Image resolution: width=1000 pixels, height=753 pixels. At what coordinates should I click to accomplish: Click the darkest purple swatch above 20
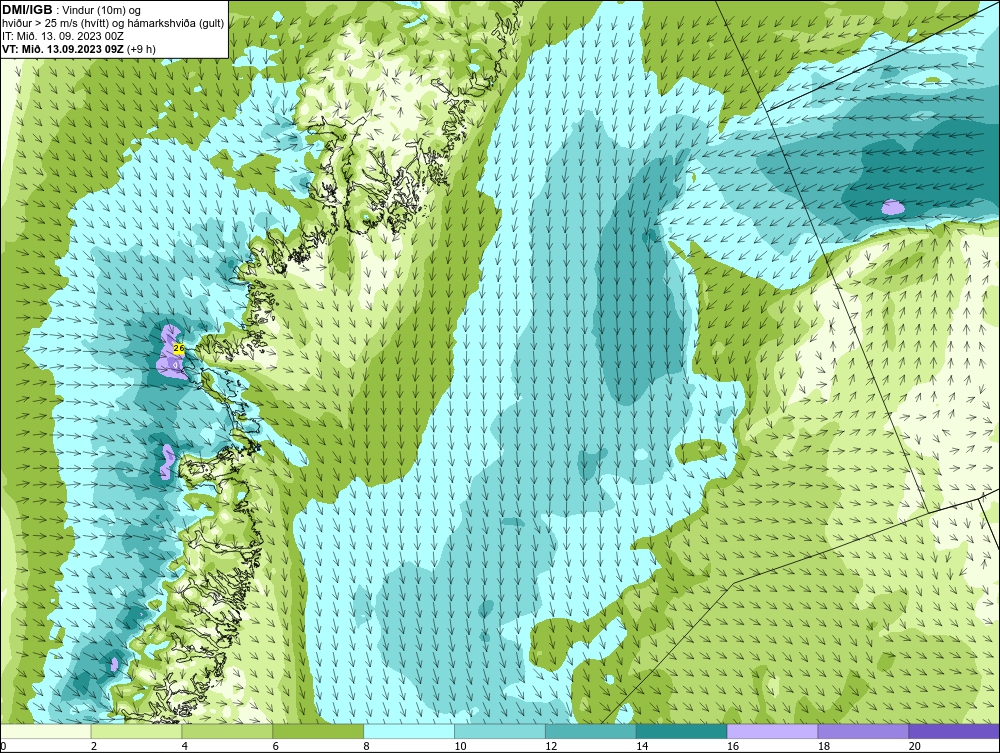[954, 731]
